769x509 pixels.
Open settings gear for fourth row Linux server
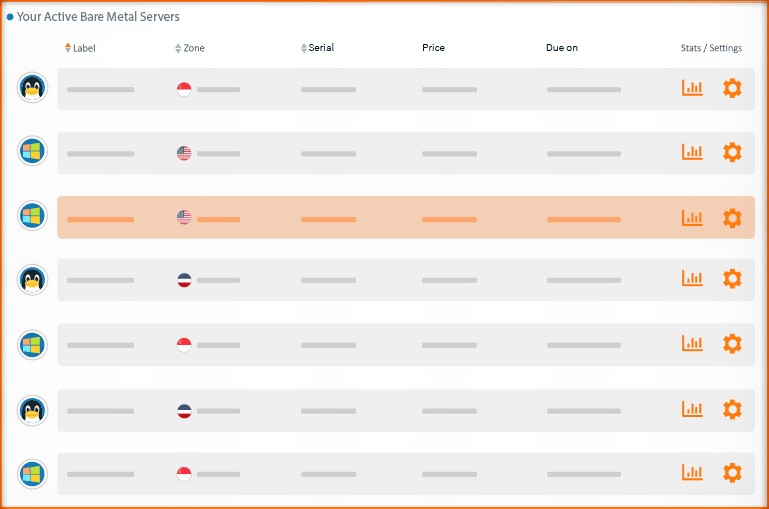click(732, 279)
